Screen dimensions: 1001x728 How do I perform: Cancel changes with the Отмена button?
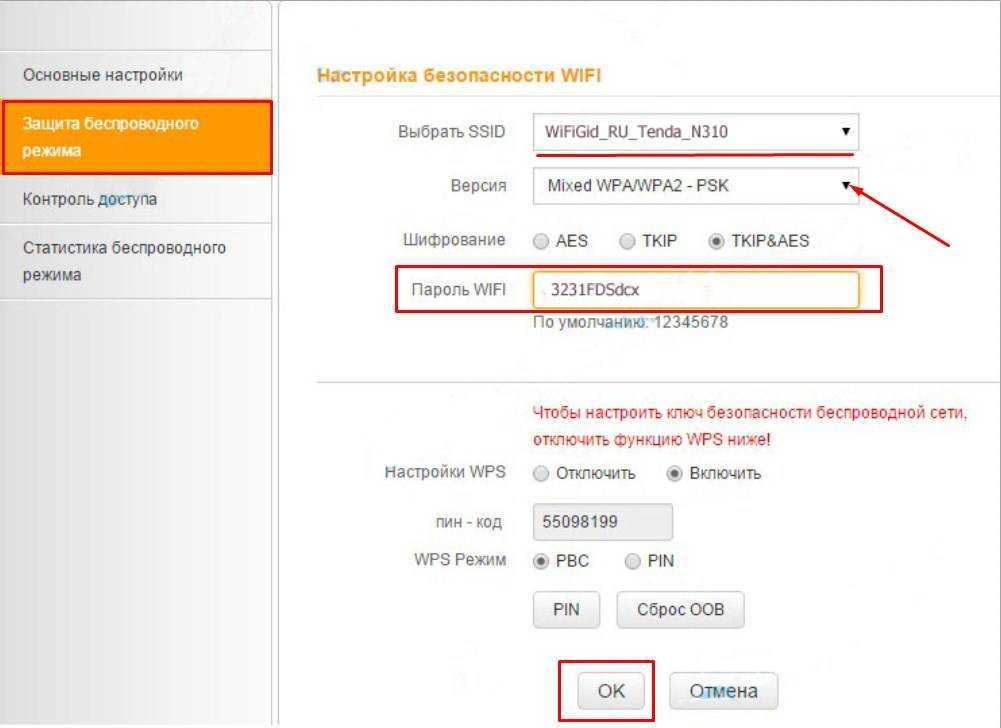723,691
